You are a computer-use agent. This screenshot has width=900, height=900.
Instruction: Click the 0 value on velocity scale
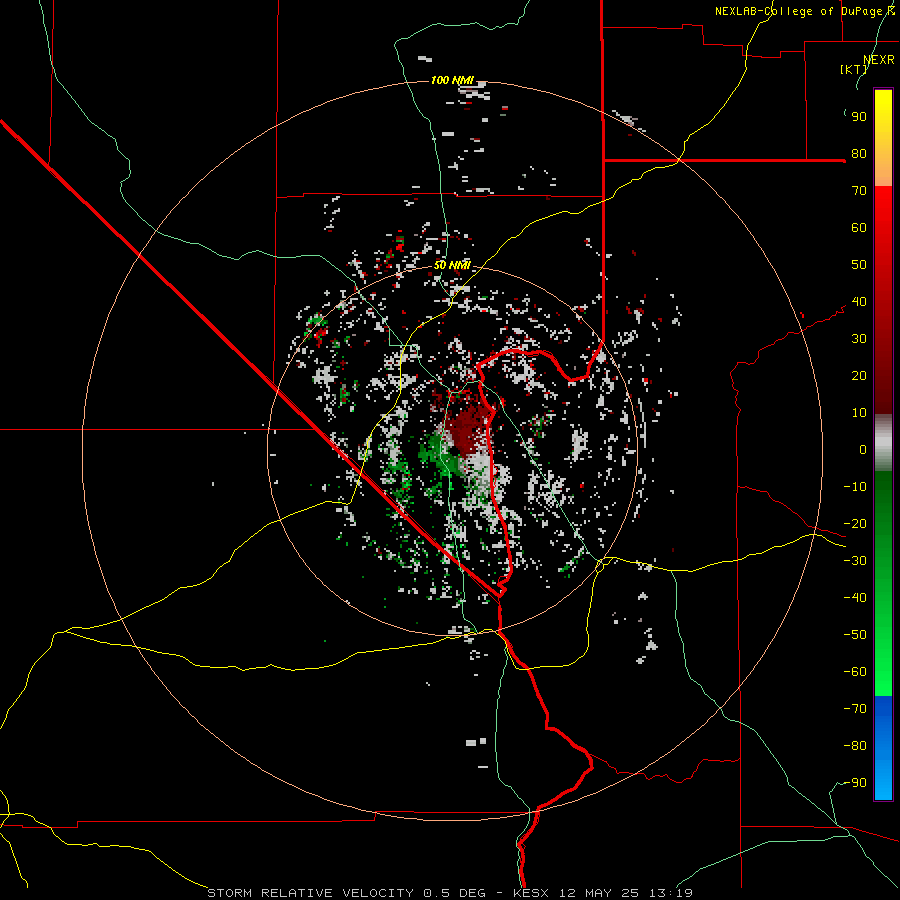coord(863,450)
